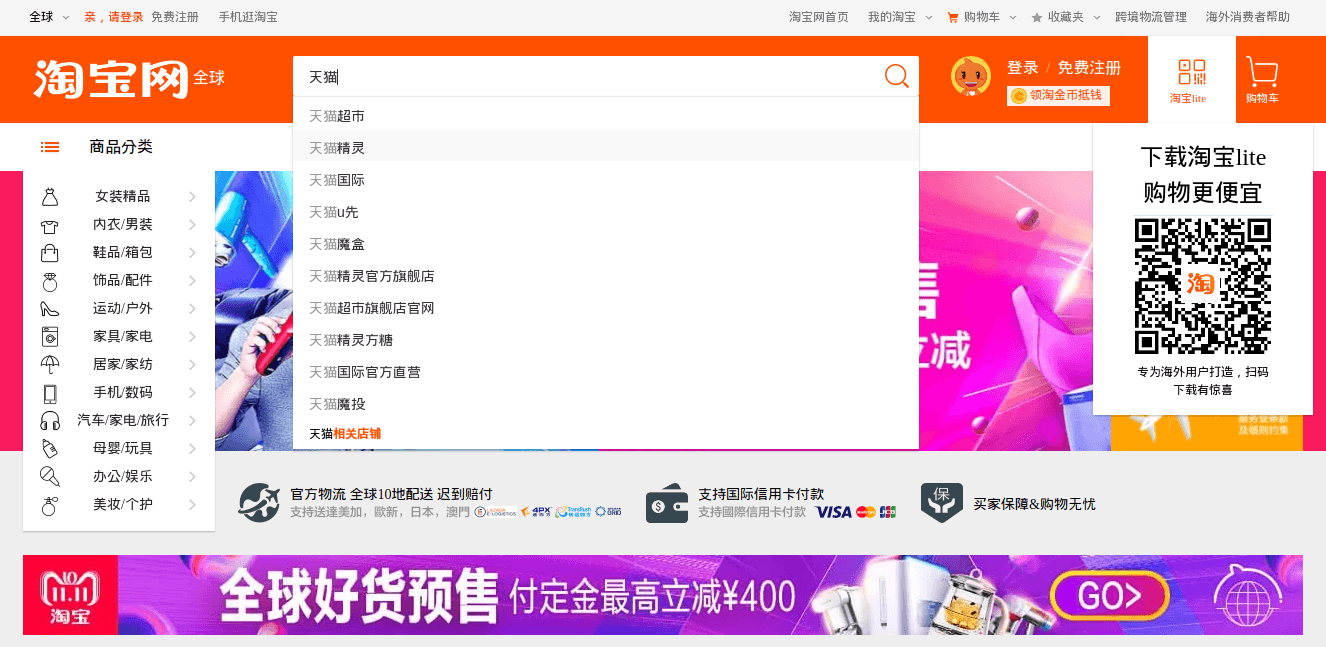The image size is (1326, 647).
Task: Click the handbag icon for 鞋品/箱包
Action: click(x=50, y=253)
